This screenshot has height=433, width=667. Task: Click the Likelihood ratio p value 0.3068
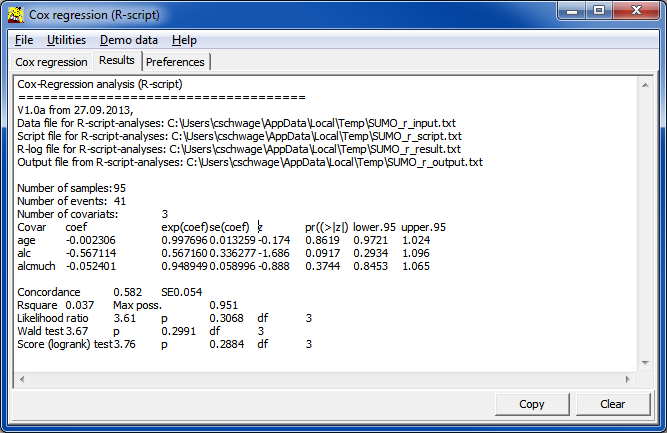click(226, 318)
